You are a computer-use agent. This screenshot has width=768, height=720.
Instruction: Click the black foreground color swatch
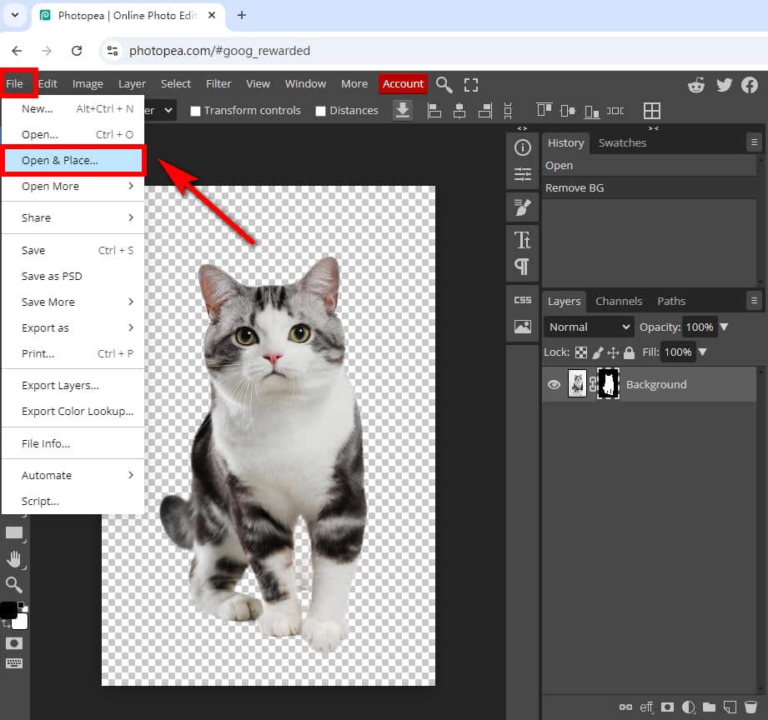[8, 610]
